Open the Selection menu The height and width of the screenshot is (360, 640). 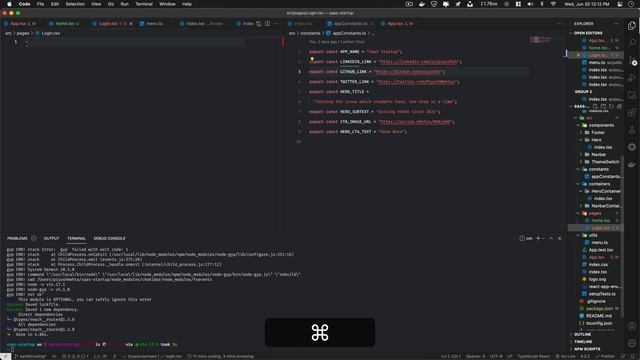75,4
